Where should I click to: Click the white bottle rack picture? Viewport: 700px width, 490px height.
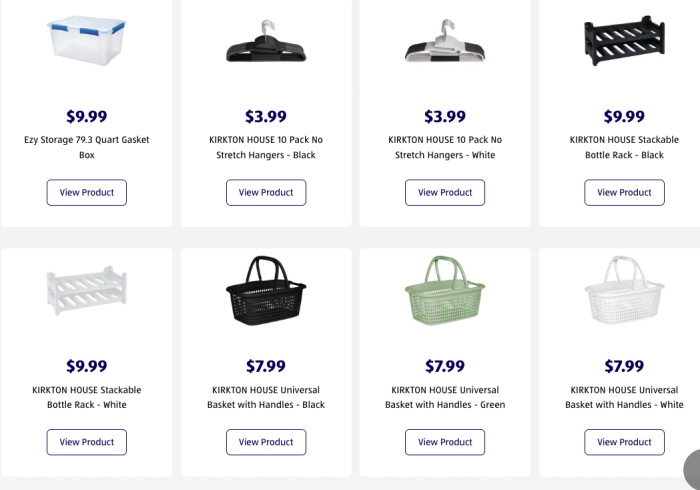pyautogui.click(x=86, y=290)
